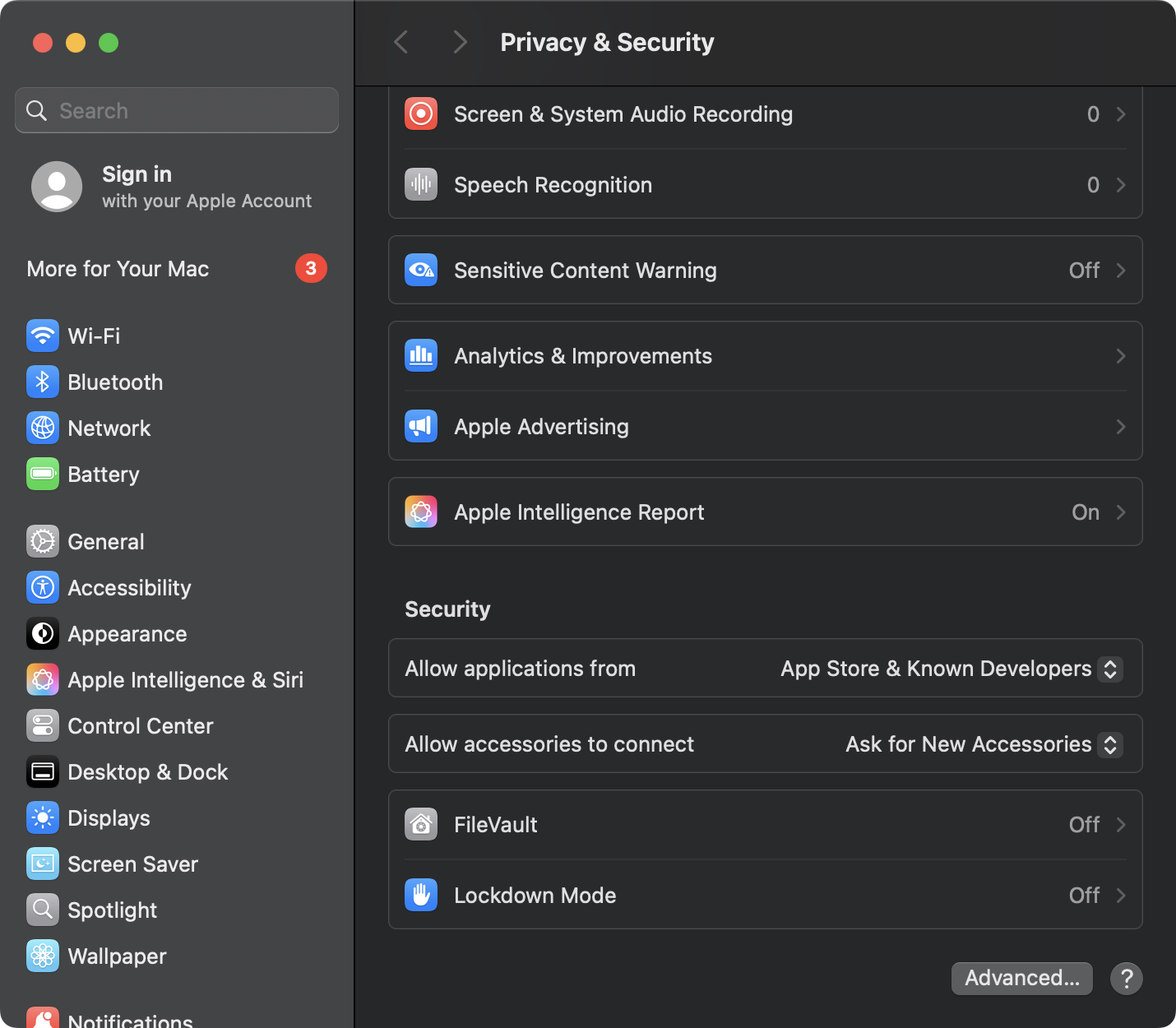
Task: Expand the Sensitive Content Warning chevron
Action: tap(1121, 271)
